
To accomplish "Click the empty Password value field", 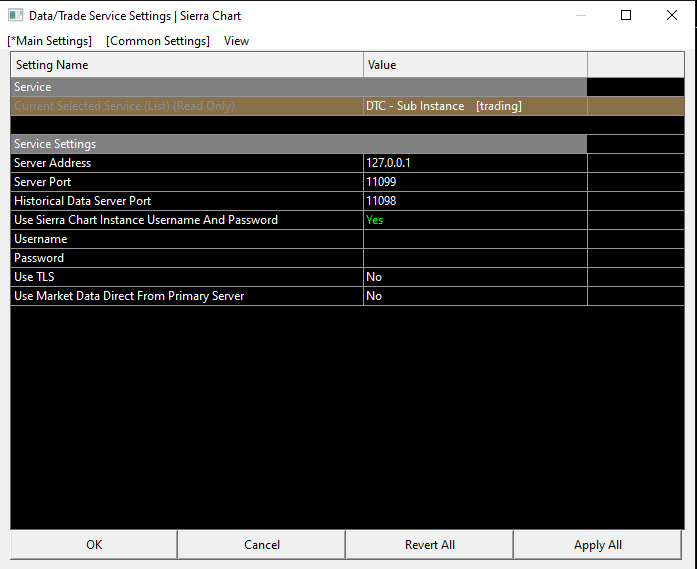I will [475, 258].
